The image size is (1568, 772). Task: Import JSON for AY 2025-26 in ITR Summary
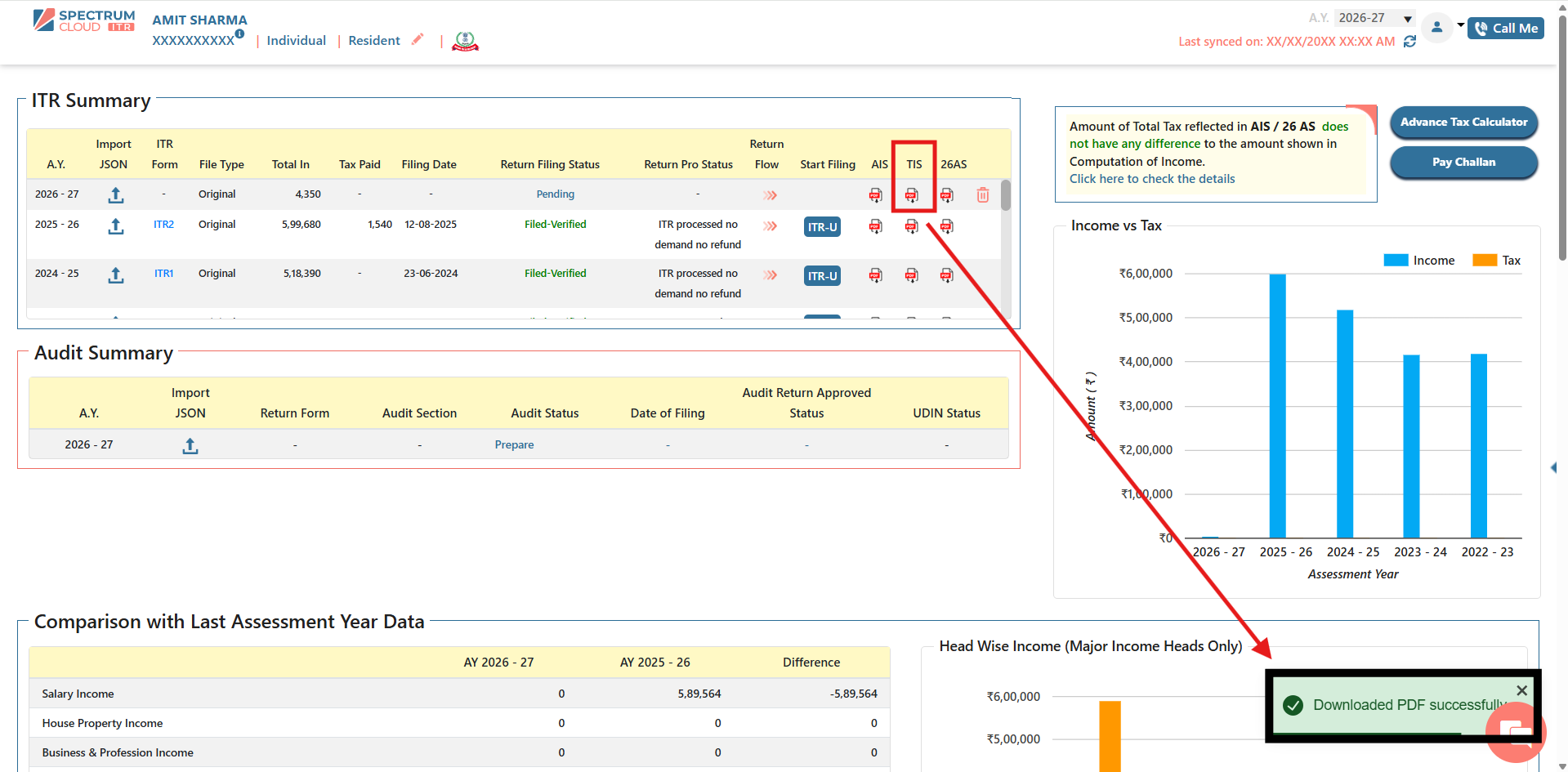116,226
